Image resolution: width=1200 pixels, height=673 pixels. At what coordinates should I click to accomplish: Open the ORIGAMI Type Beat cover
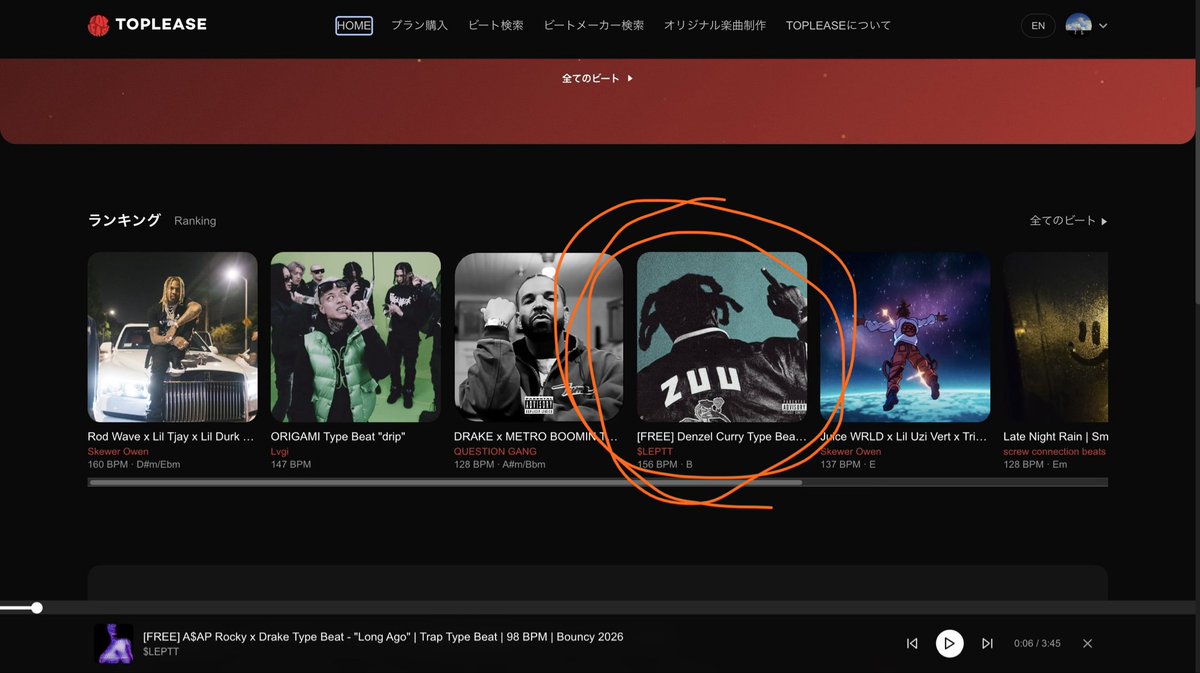tap(356, 337)
